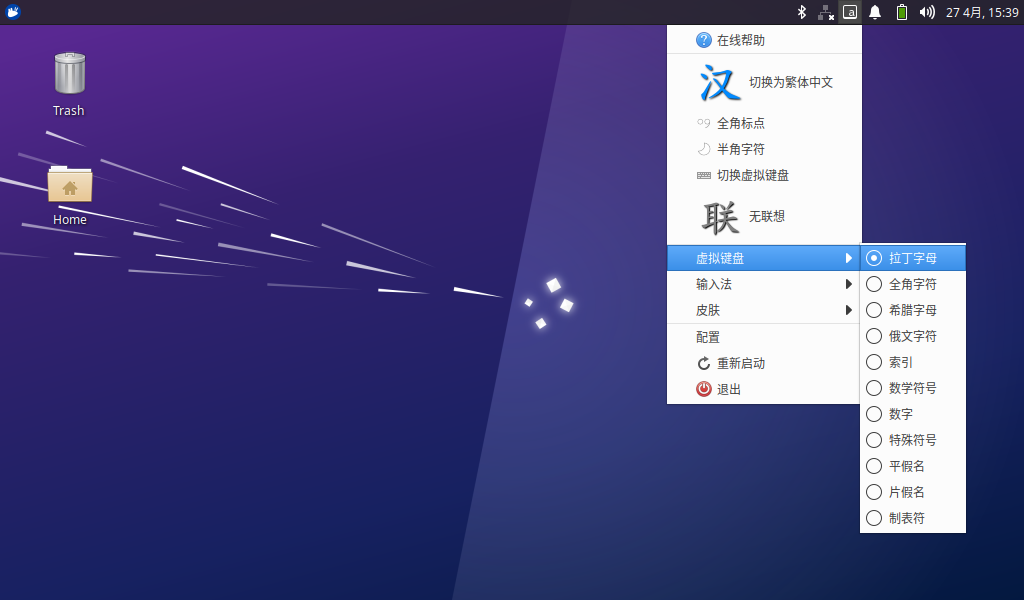Open the notification bell in the panel
The width and height of the screenshot is (1024, 600).
(875, 12)
